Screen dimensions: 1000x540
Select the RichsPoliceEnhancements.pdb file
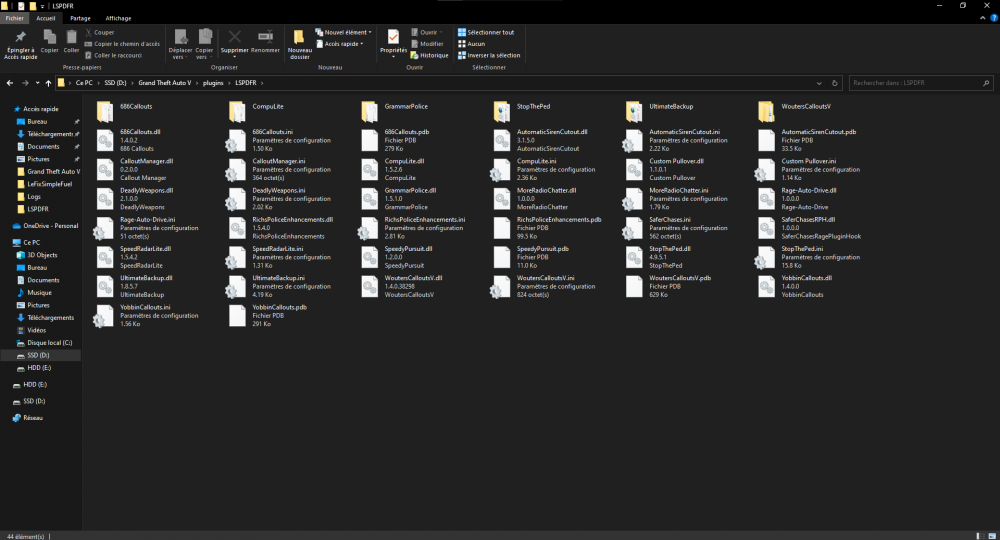tap(547, 228)
